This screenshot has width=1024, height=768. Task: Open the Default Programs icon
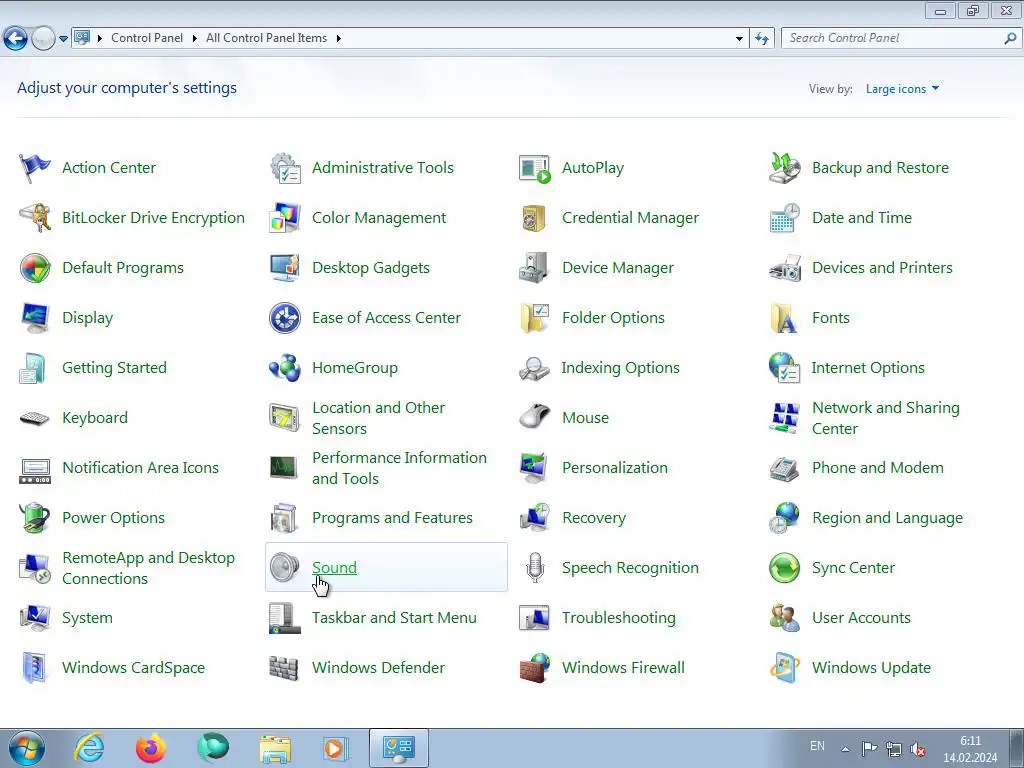(x=35, y=268)
